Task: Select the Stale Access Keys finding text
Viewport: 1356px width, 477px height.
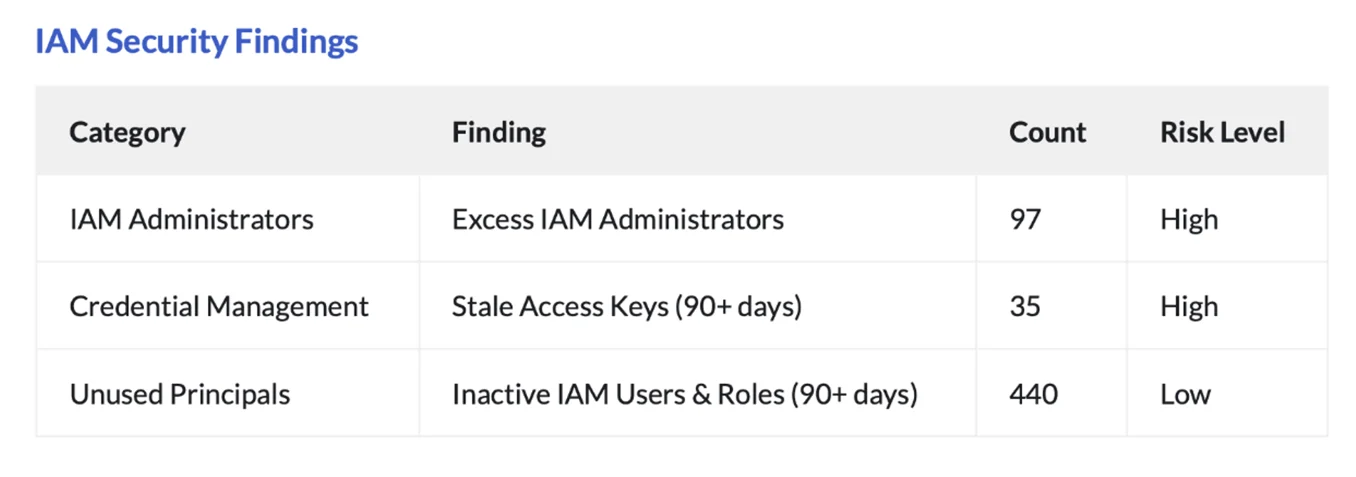Action: tap(560, 306)
